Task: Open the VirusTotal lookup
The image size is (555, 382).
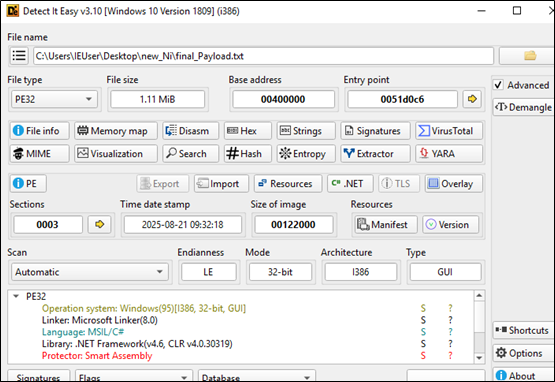Action: 449,131
